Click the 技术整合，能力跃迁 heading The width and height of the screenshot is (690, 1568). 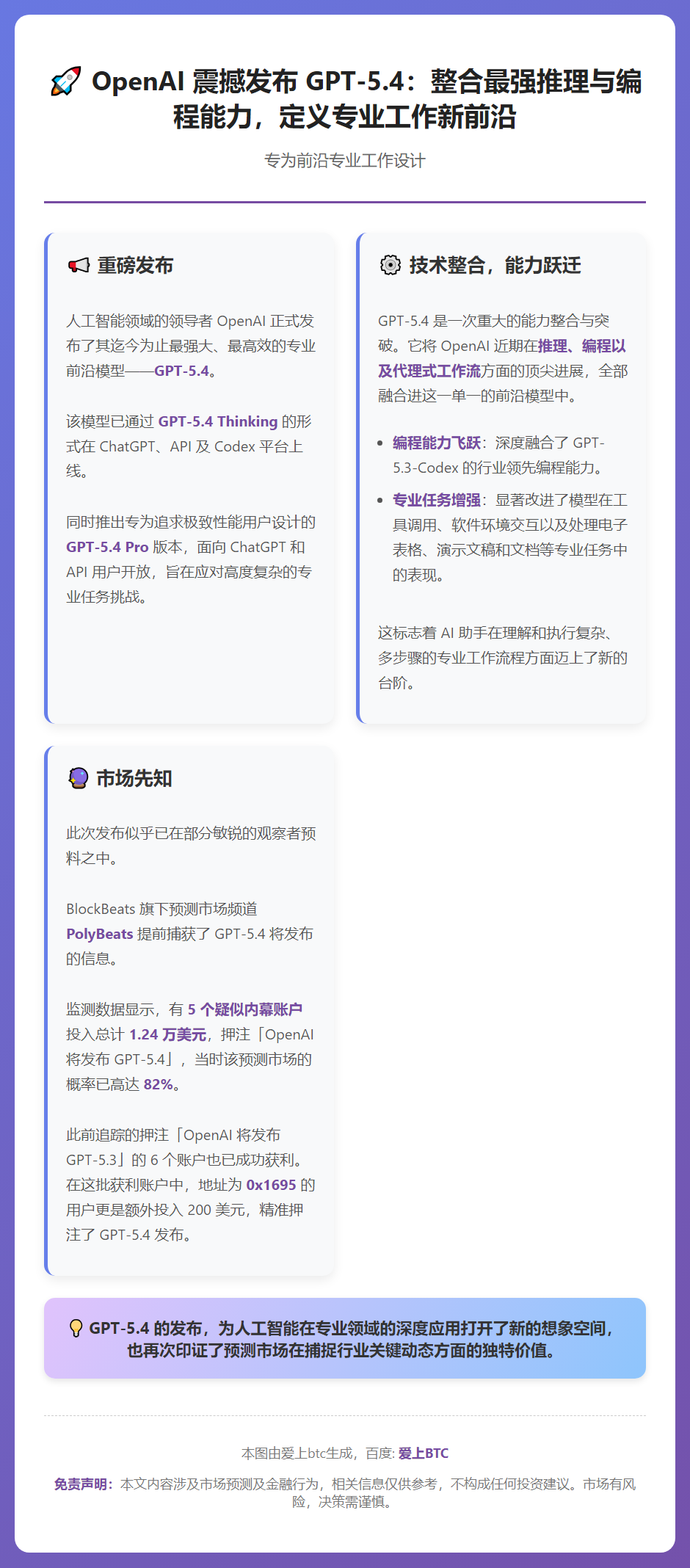click(495, 265)
